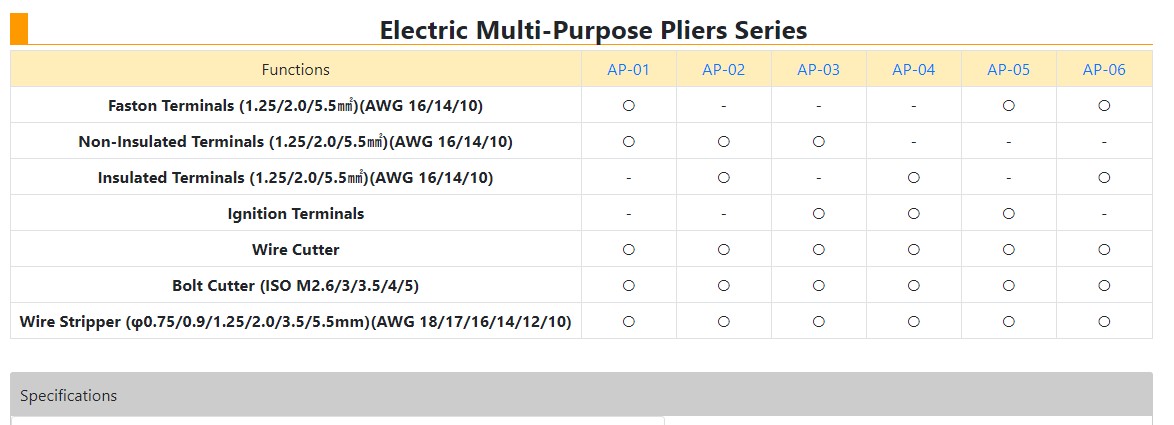Screen dimensions: 1174x425
Task: Expand the Specifications section header
Action: (581, 395)
